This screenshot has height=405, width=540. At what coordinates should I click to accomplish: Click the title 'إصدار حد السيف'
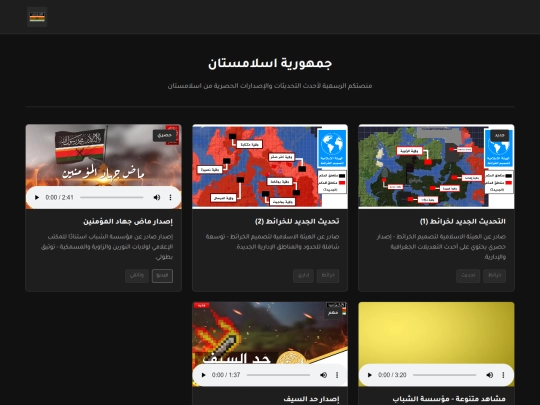pos(311,399)
